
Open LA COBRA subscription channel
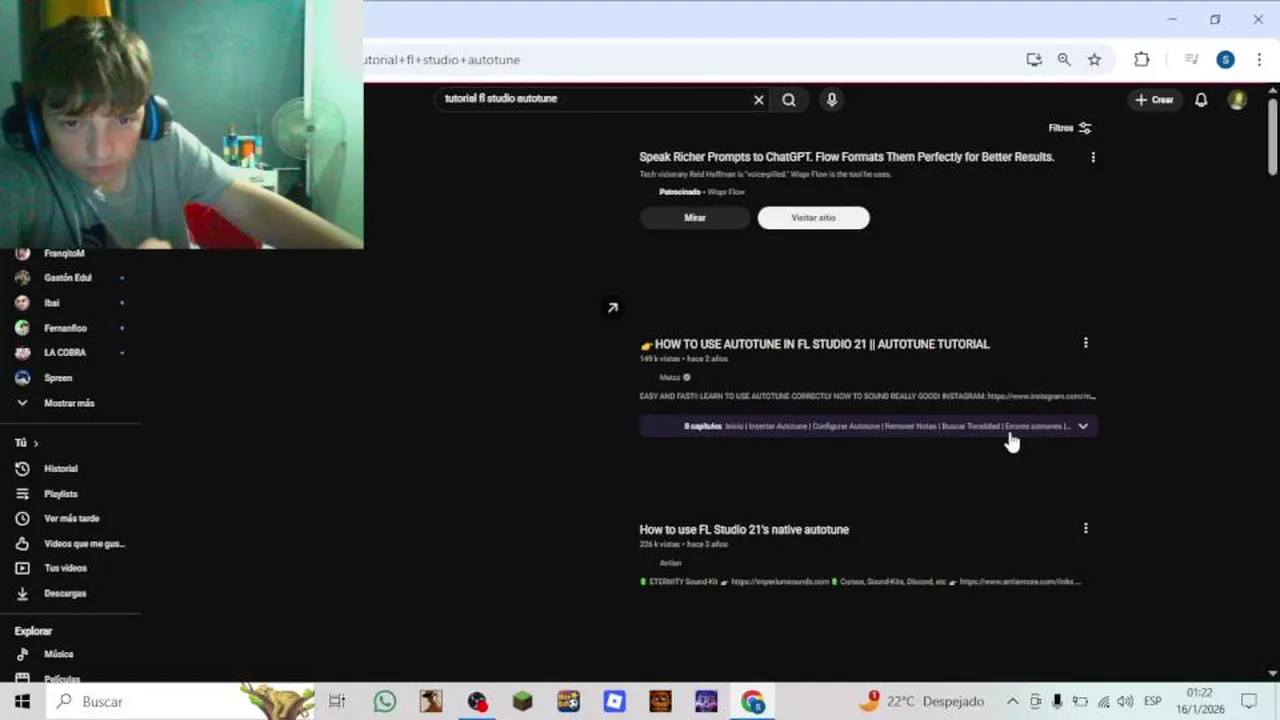coord(67,353)
